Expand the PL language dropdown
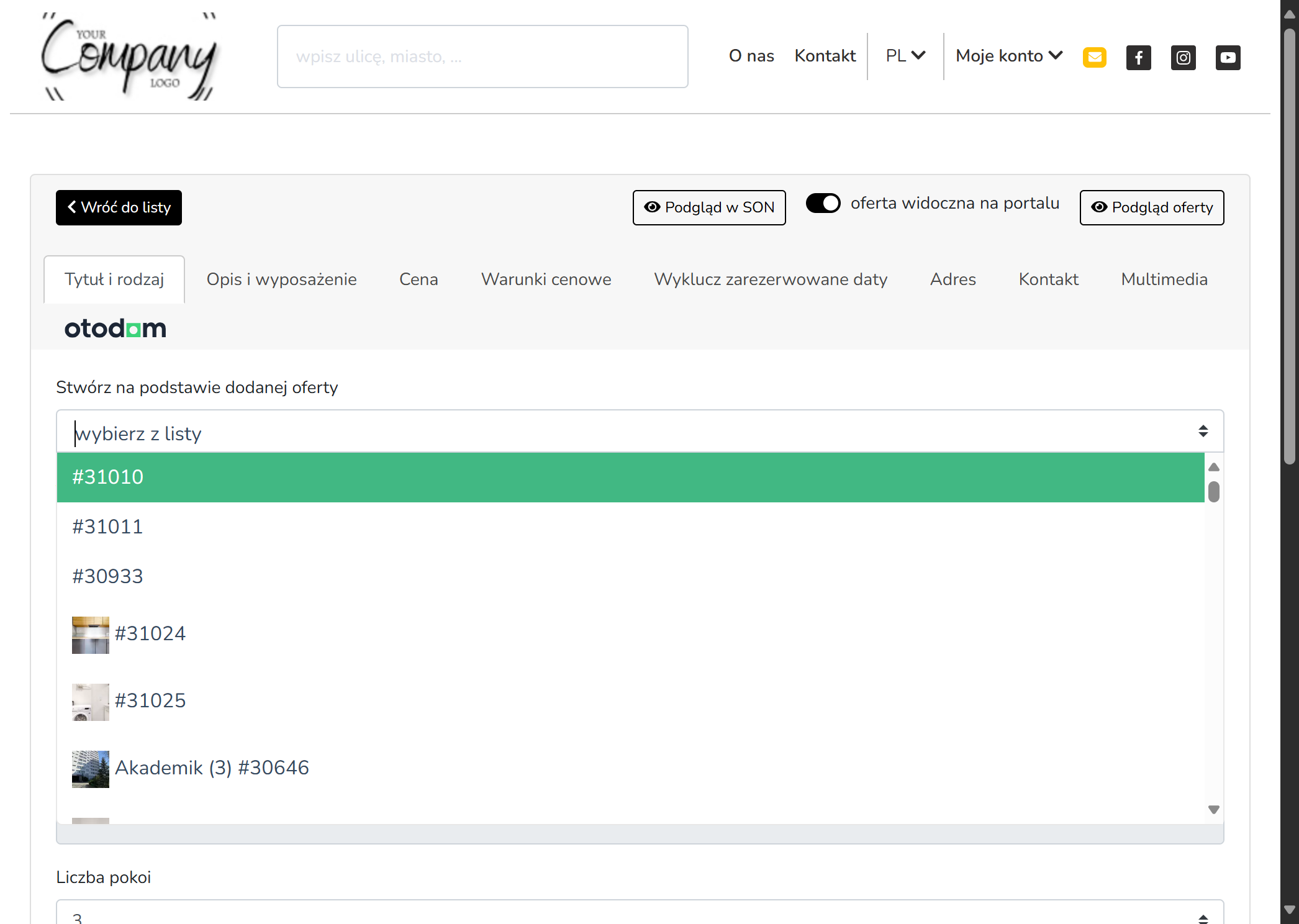The height and width of the screenshot is (924, 1299). (x=905, y=56)
